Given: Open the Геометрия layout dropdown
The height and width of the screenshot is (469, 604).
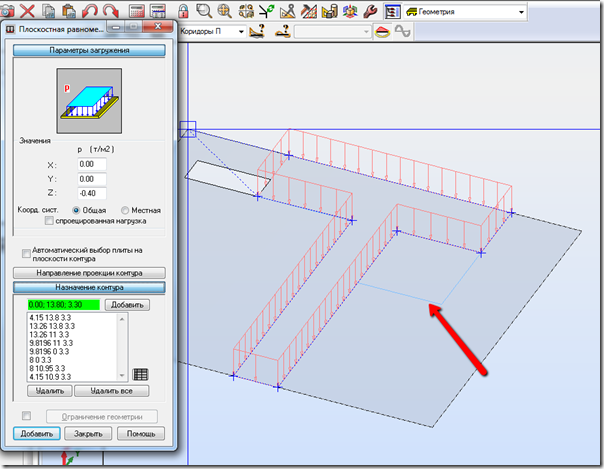Looking at the screenshot, I should tap(520, 12).
